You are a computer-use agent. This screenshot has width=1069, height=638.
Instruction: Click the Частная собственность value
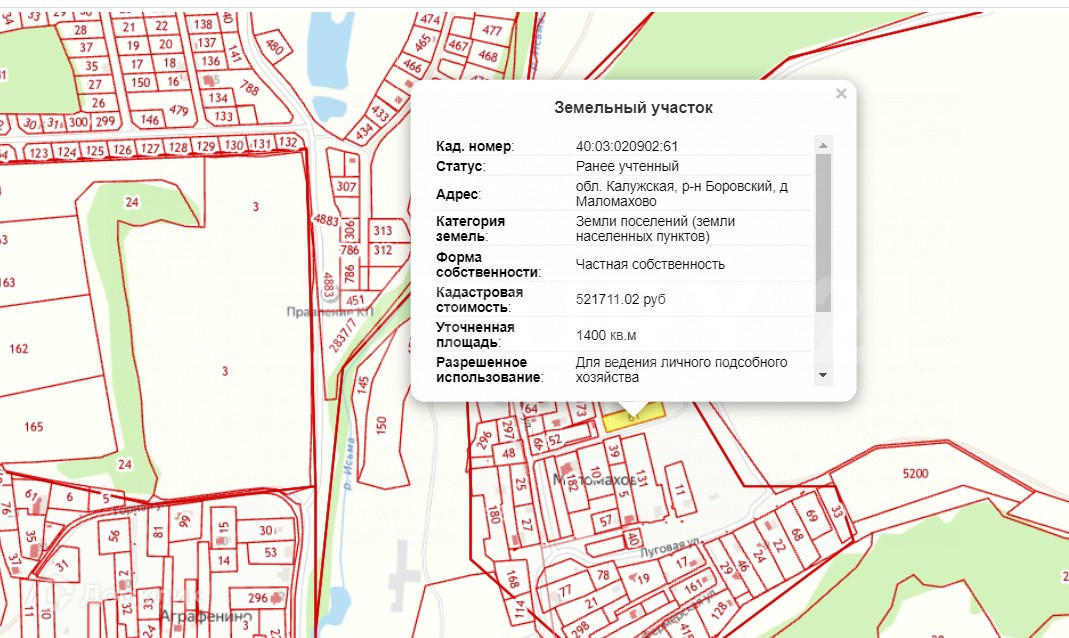pyautogui.click(x=650, y=264)
